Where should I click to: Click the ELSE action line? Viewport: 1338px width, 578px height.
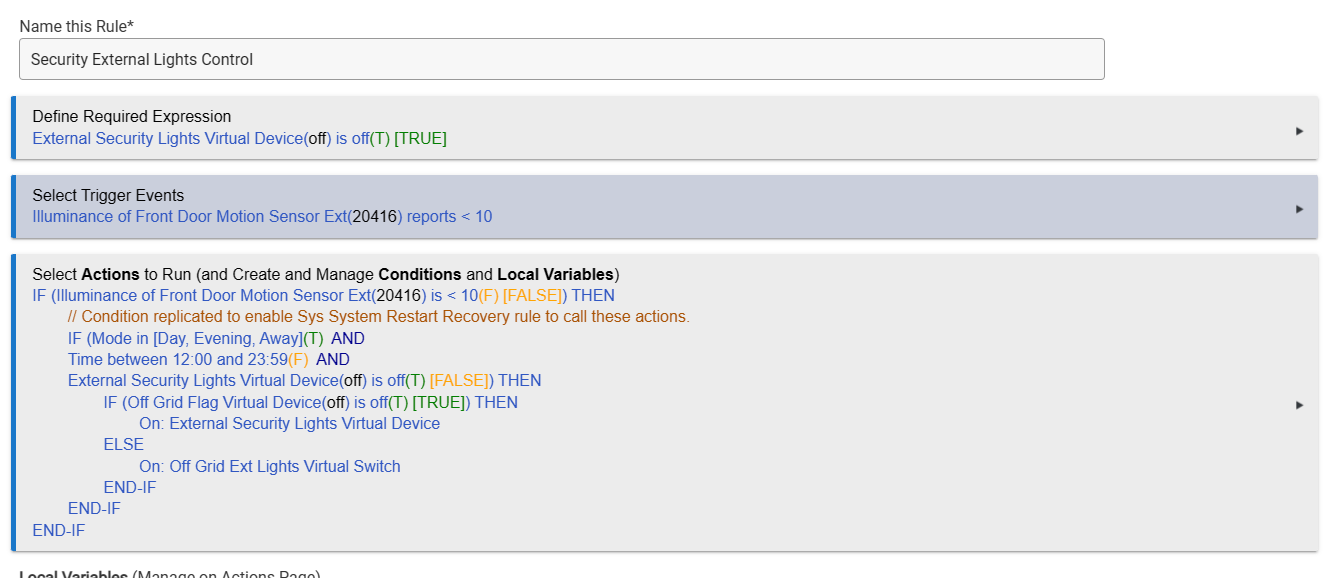coord(124,445)
